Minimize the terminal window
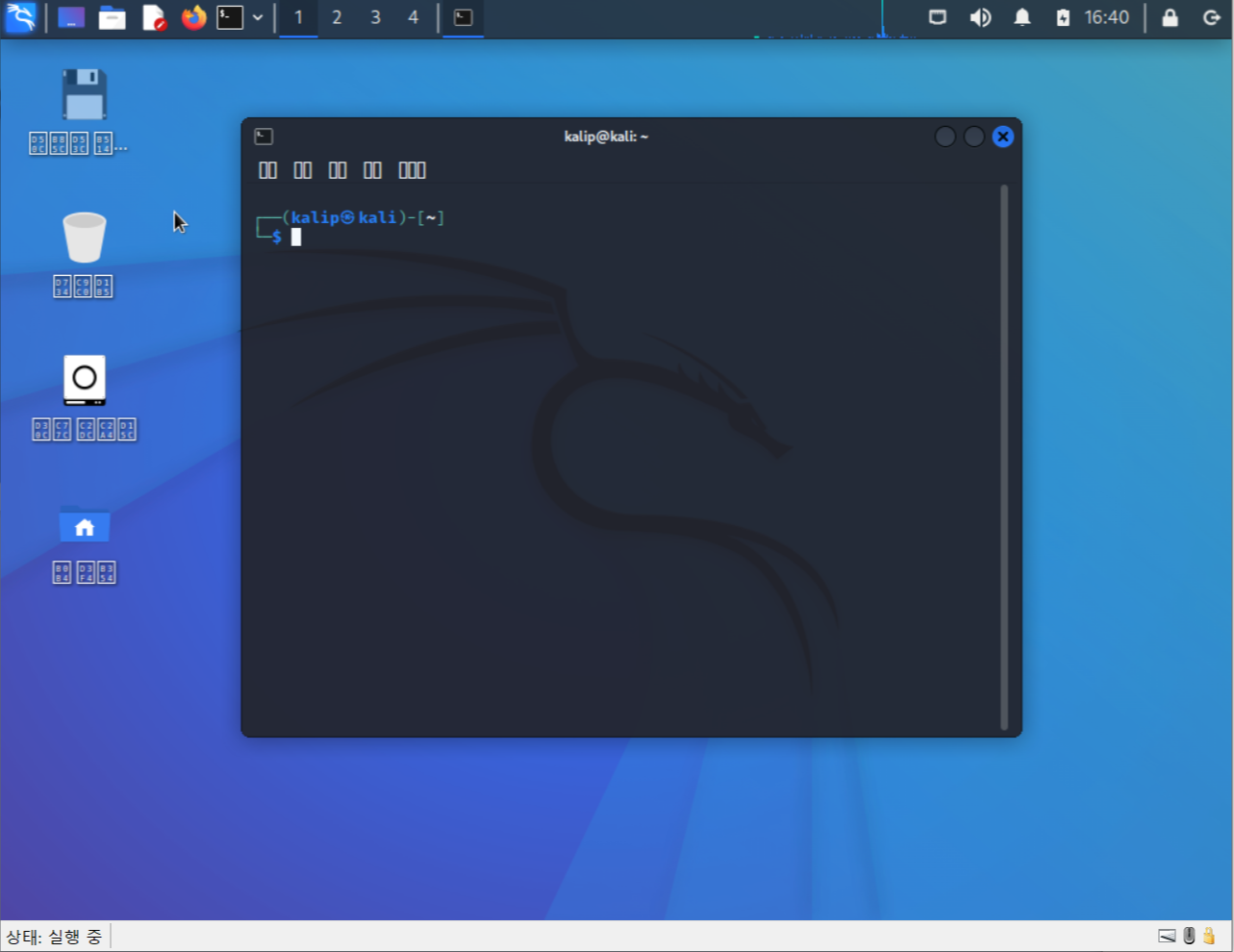Image resolution: width=1234 pixels, height=952 pixels. click(x=945, y=137)
